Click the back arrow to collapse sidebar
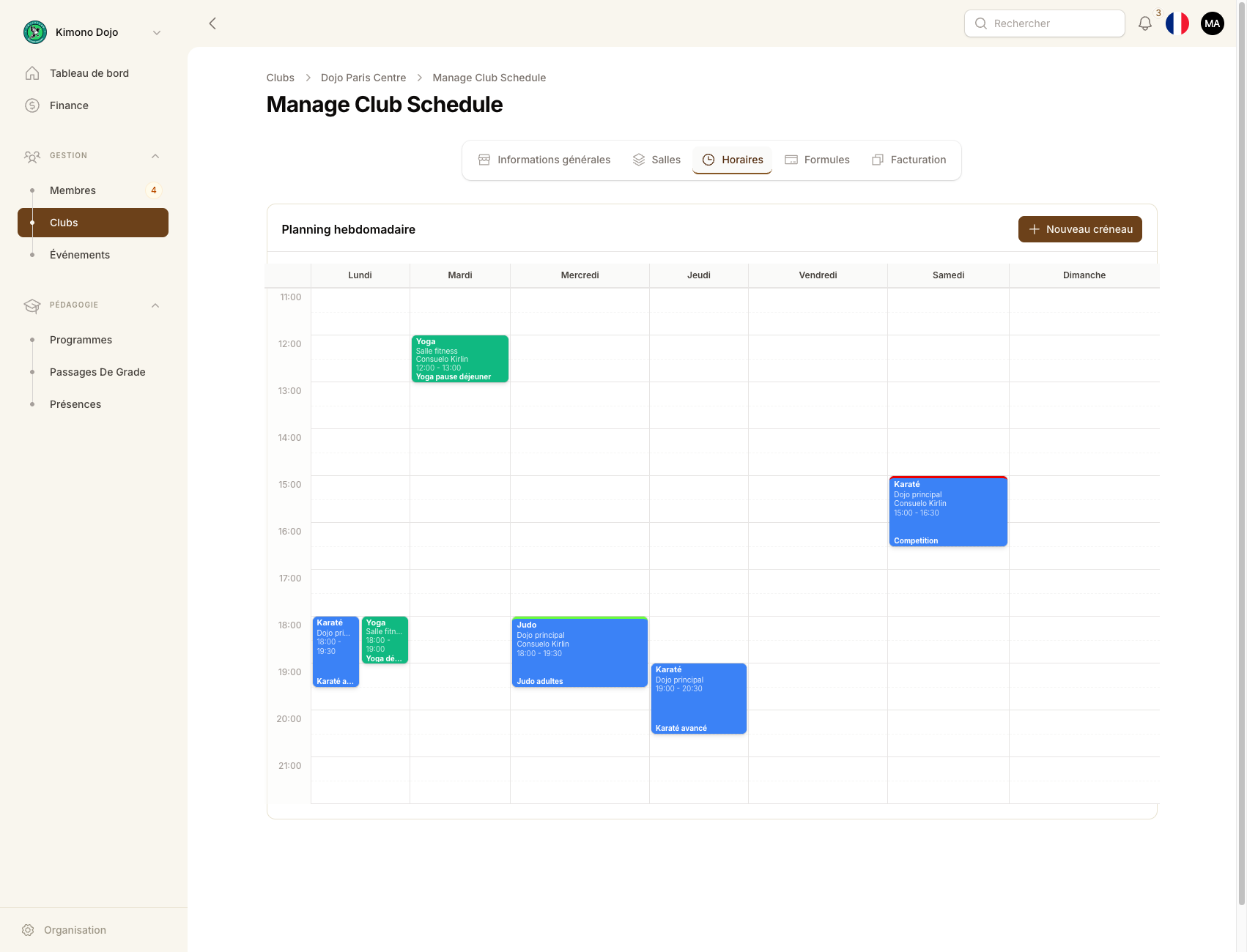Viewport: 1247px width, 952px height. pos(212,23)
